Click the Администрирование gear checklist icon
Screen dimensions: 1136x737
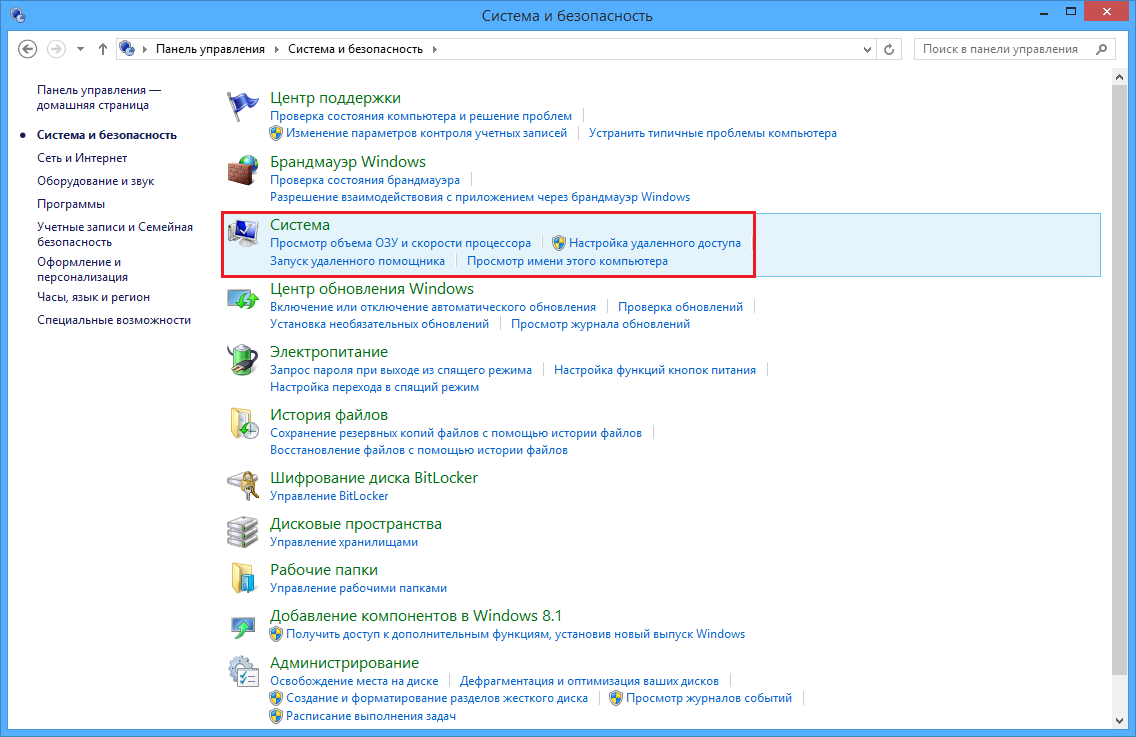243,672
